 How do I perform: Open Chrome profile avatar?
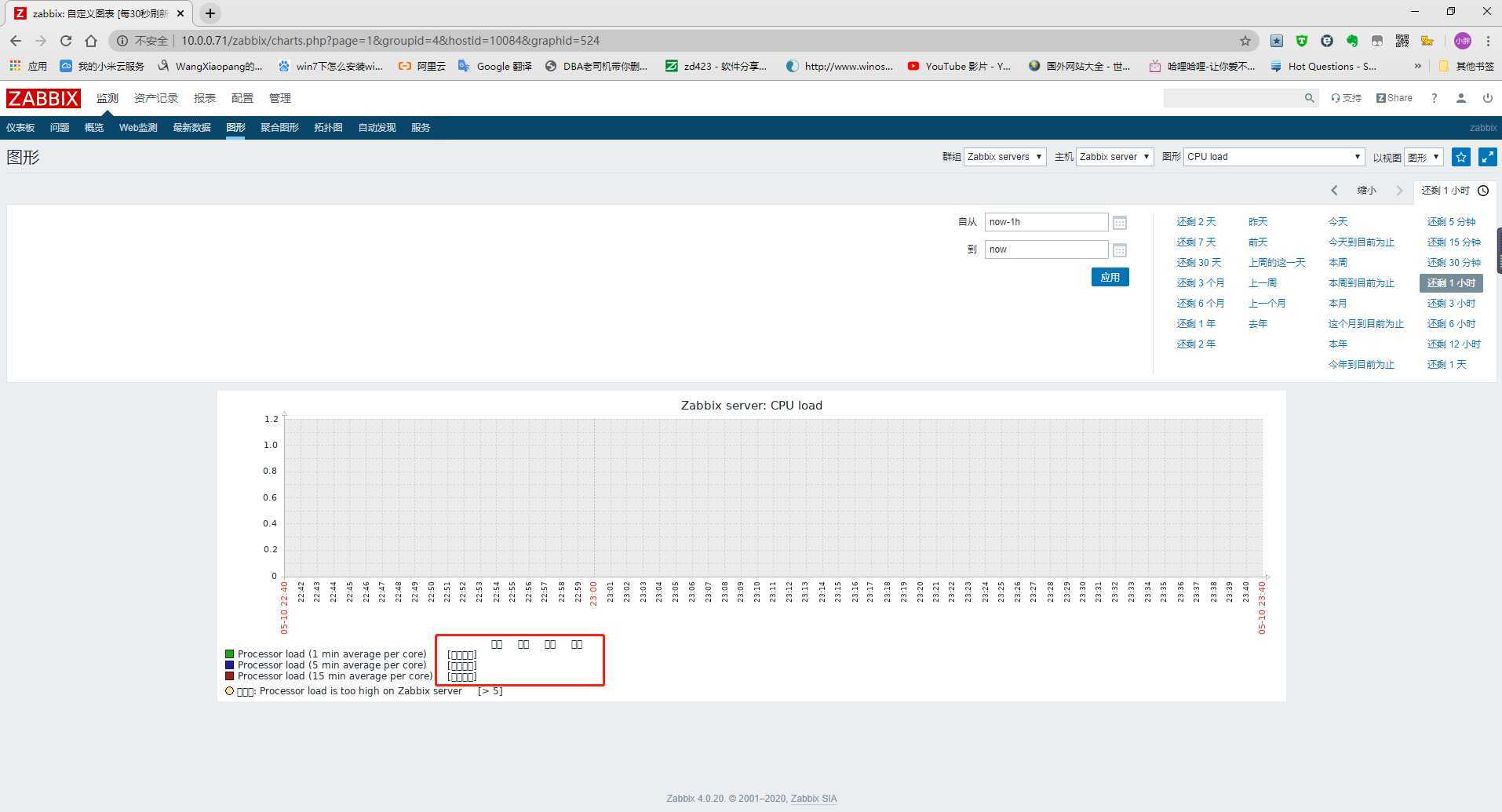click(x=1462, y=41)
